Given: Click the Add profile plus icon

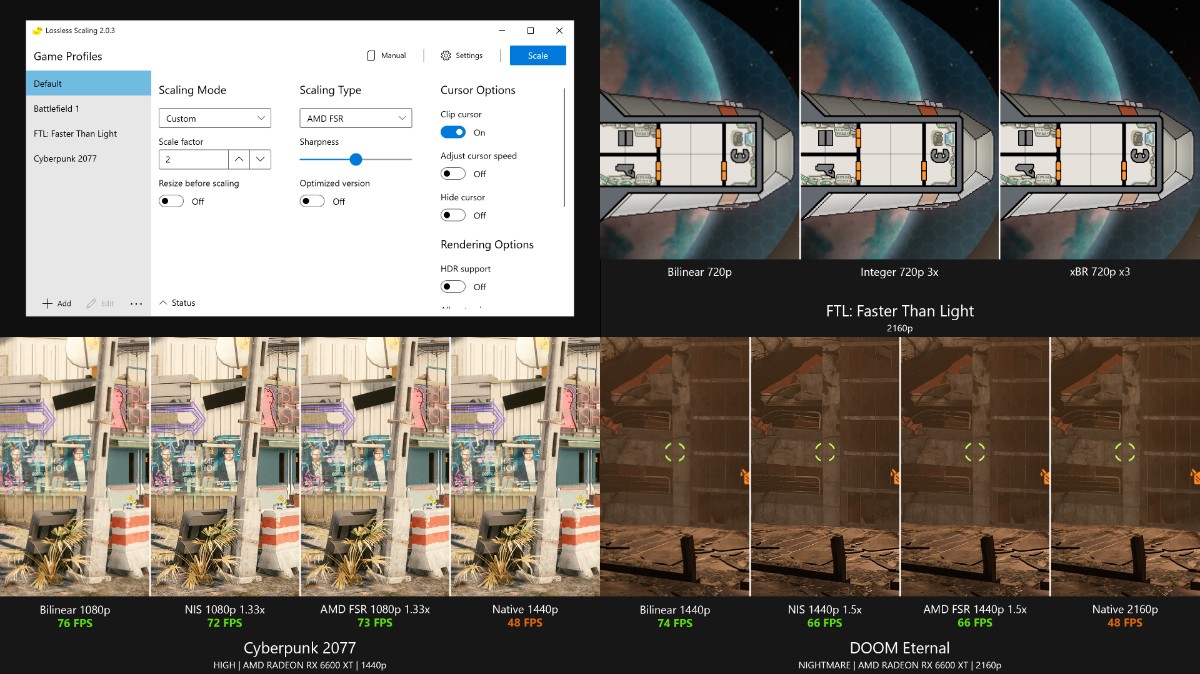Looking at the screenshot, I should (47, 303).
